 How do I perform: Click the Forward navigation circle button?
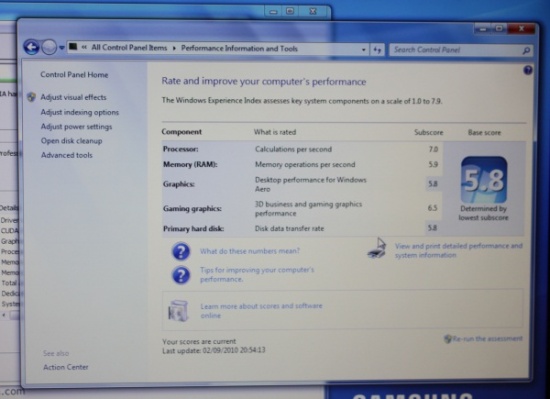[49, 47]
